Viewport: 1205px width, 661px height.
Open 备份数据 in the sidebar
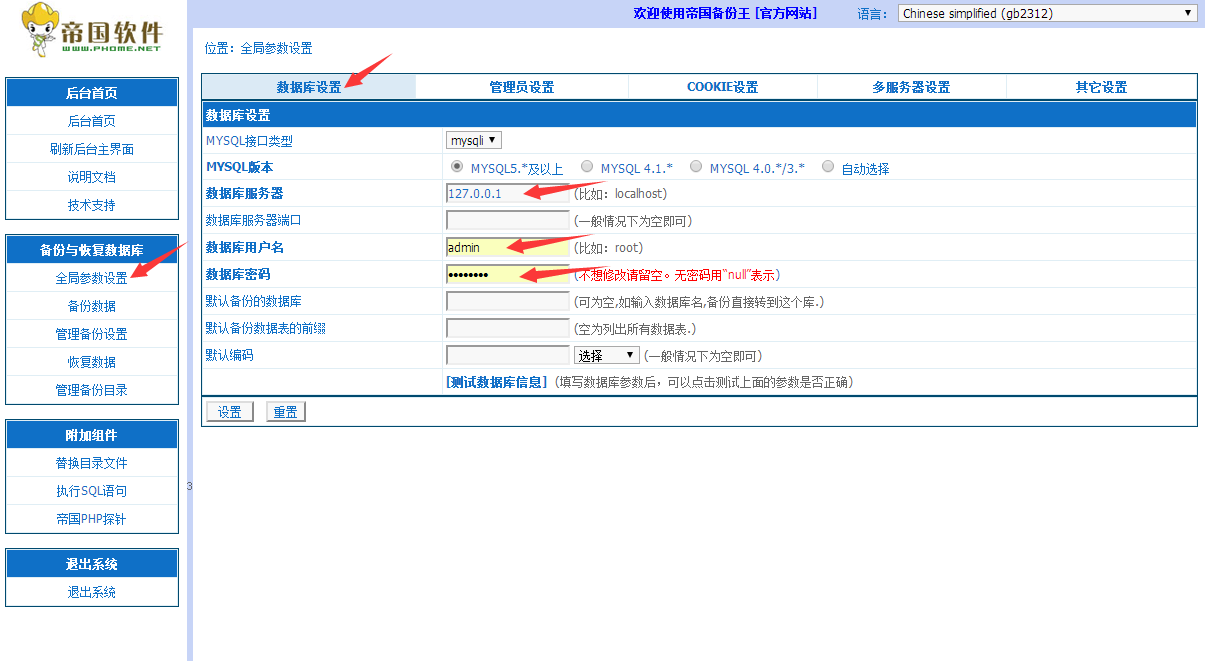click(x=92, y=306)
